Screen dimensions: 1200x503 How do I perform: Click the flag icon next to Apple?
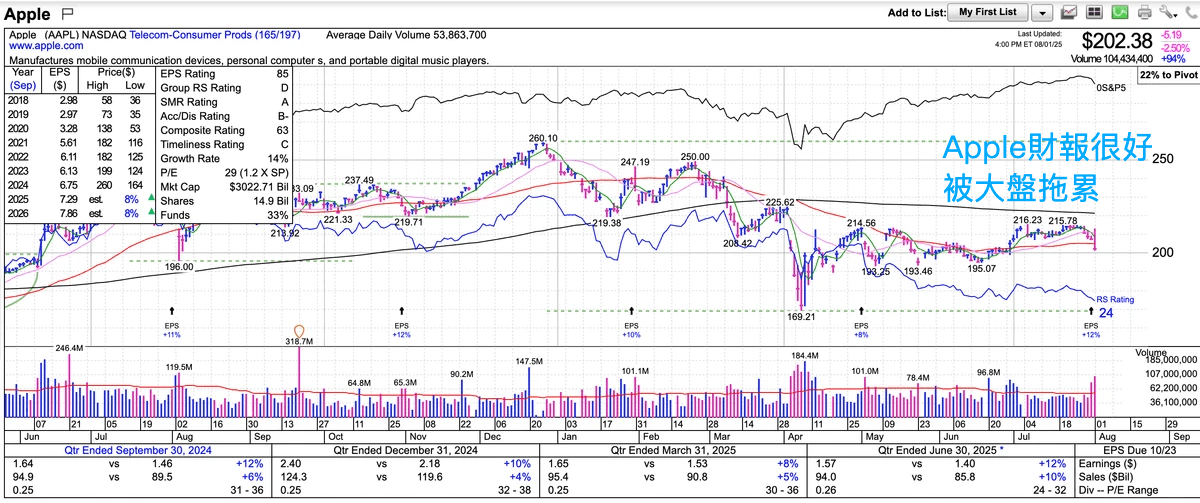point(67,14)
